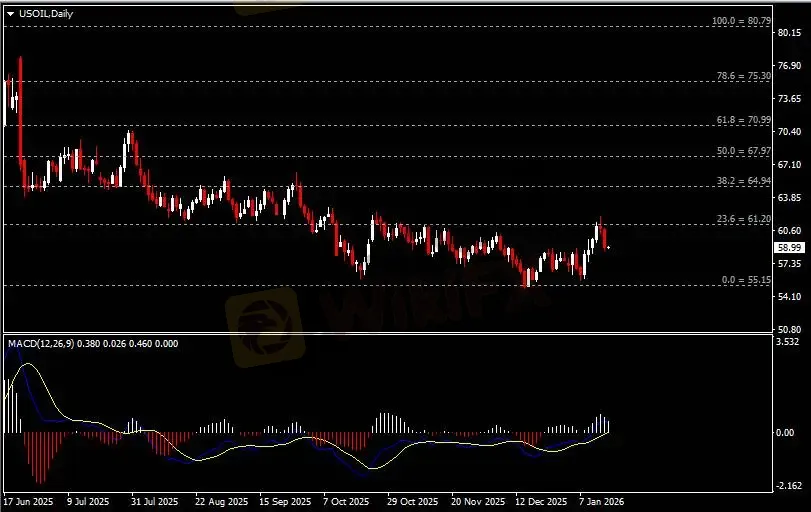811x512 pixels.
Task: Click the 76.90 price axis value
Action: coord(790,66)
